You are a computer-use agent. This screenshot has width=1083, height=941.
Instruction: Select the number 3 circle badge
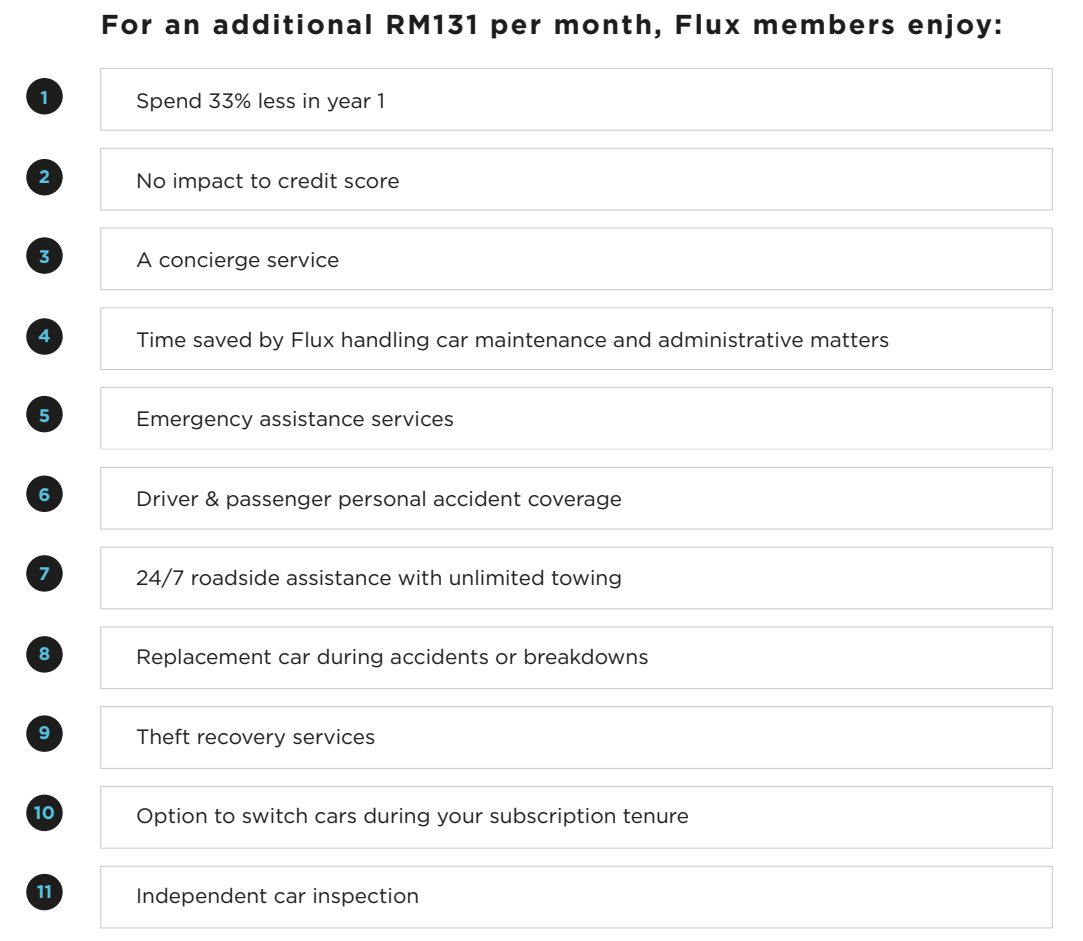point(44,256)
